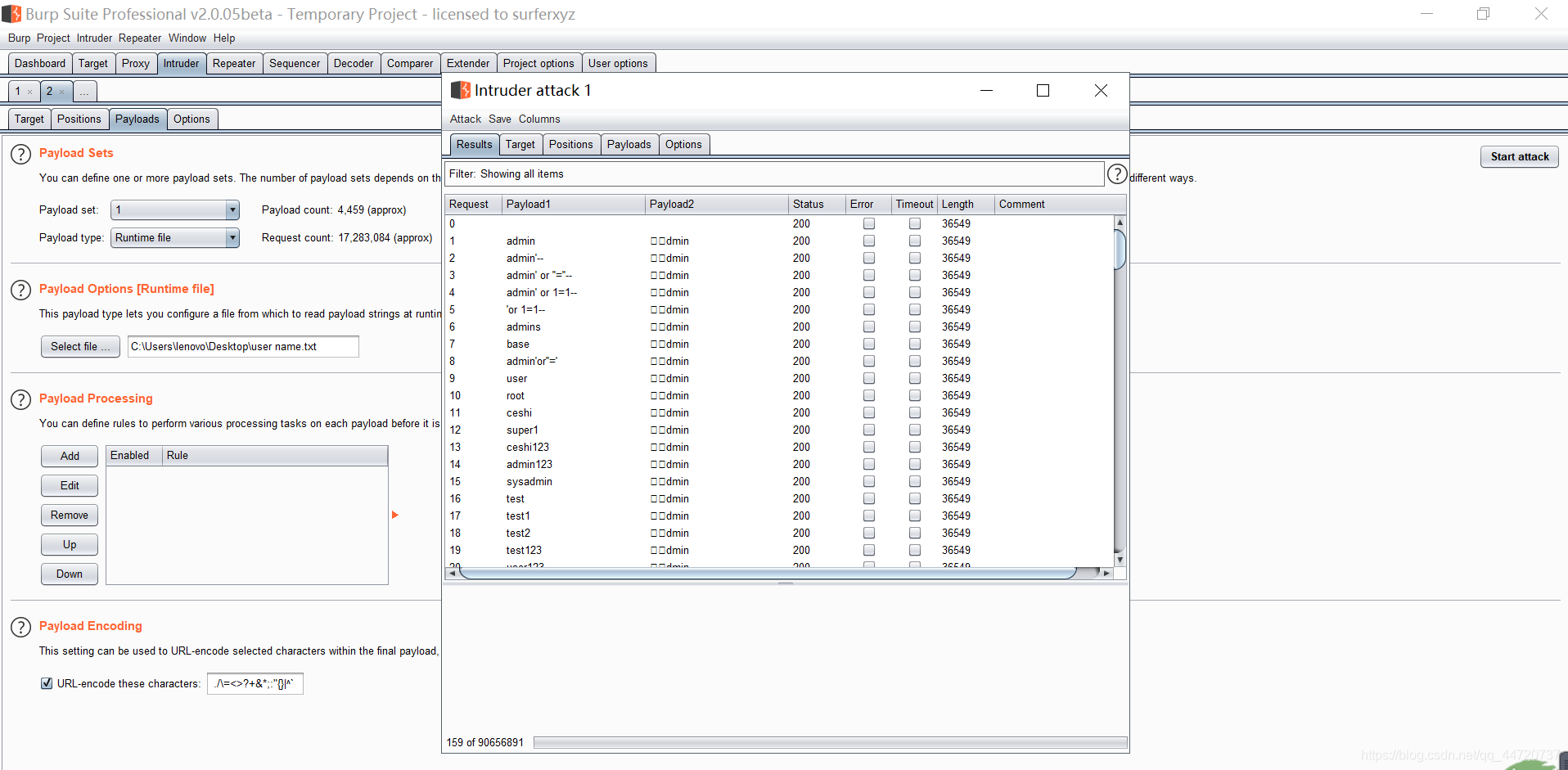Toggle Error checkbox for request 0
1568x770 pixels.
click(x=869, y=223)
